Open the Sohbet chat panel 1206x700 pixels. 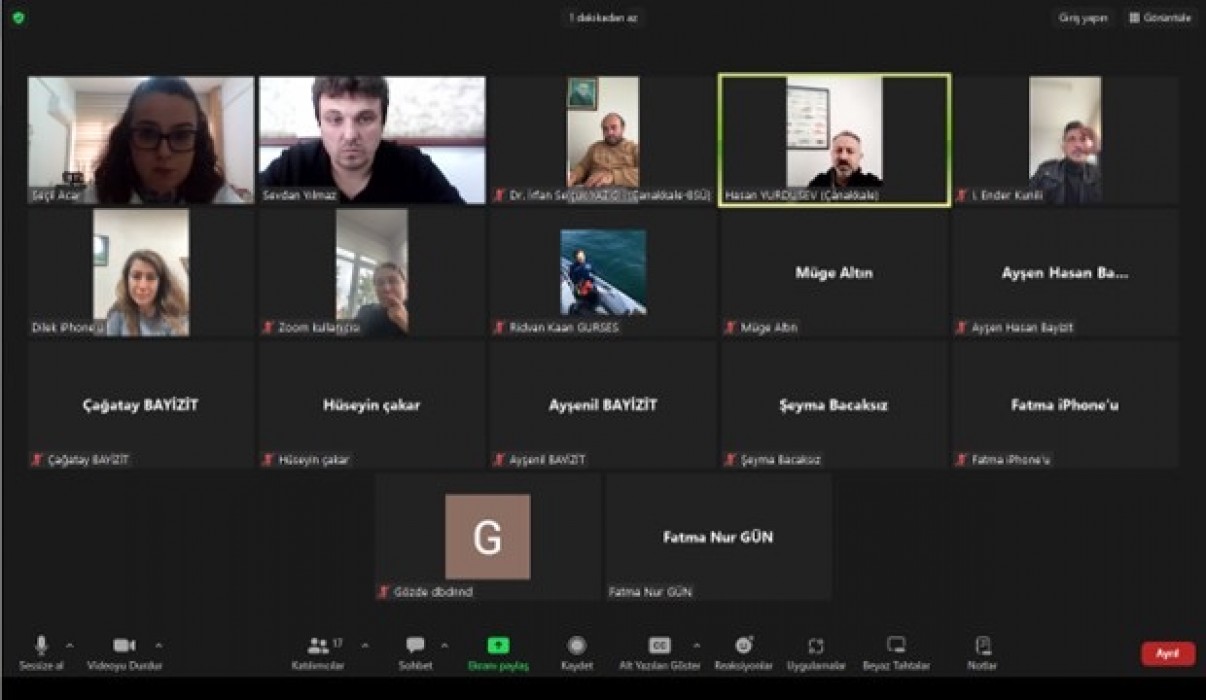415,646
